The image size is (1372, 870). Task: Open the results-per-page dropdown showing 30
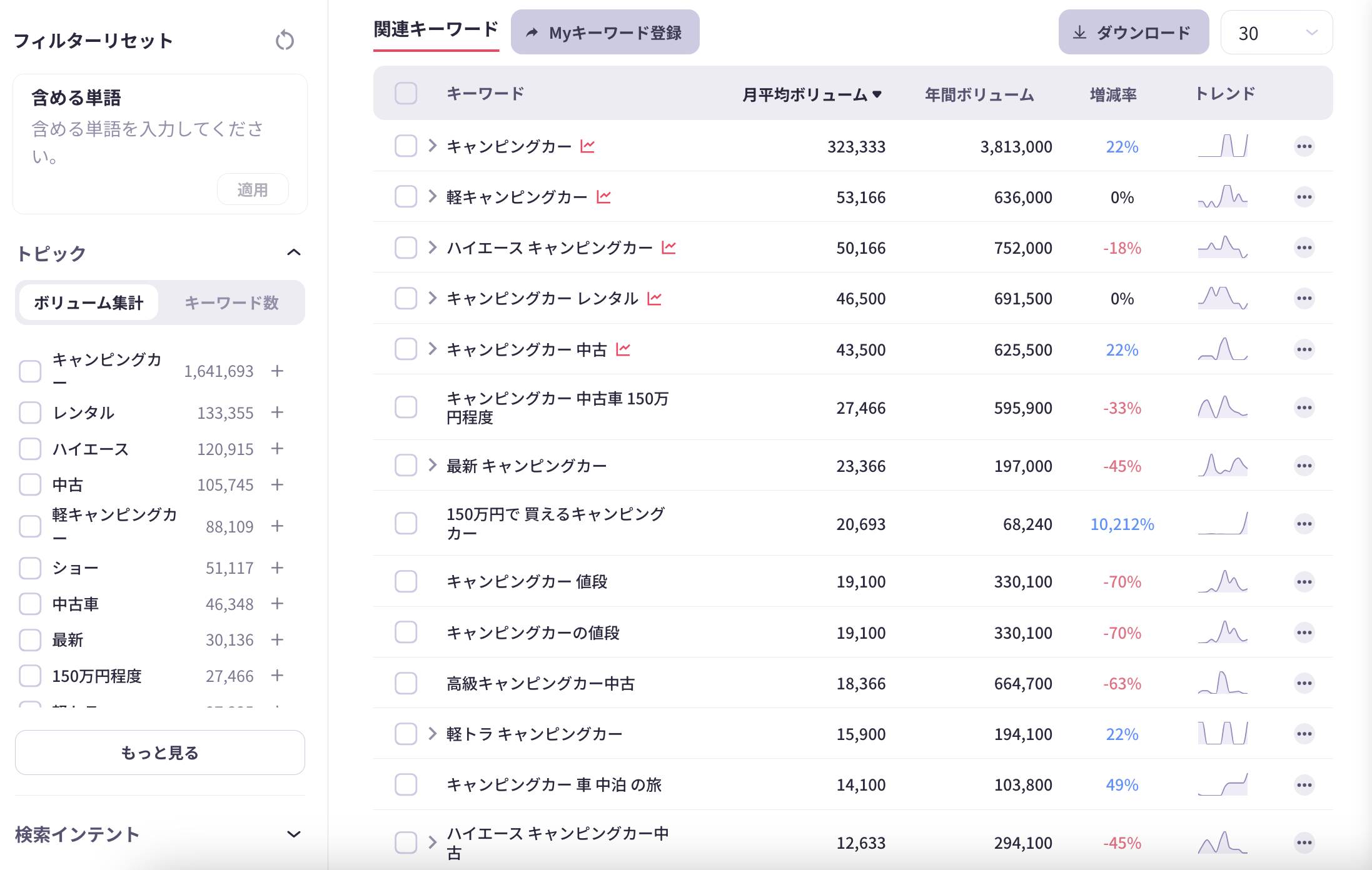(1276, 32)
